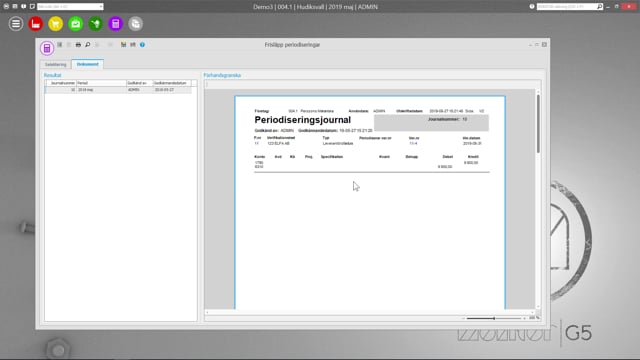640x360 pixels.
Task: Open the main hamburger menu
Action: pos(16,24)
